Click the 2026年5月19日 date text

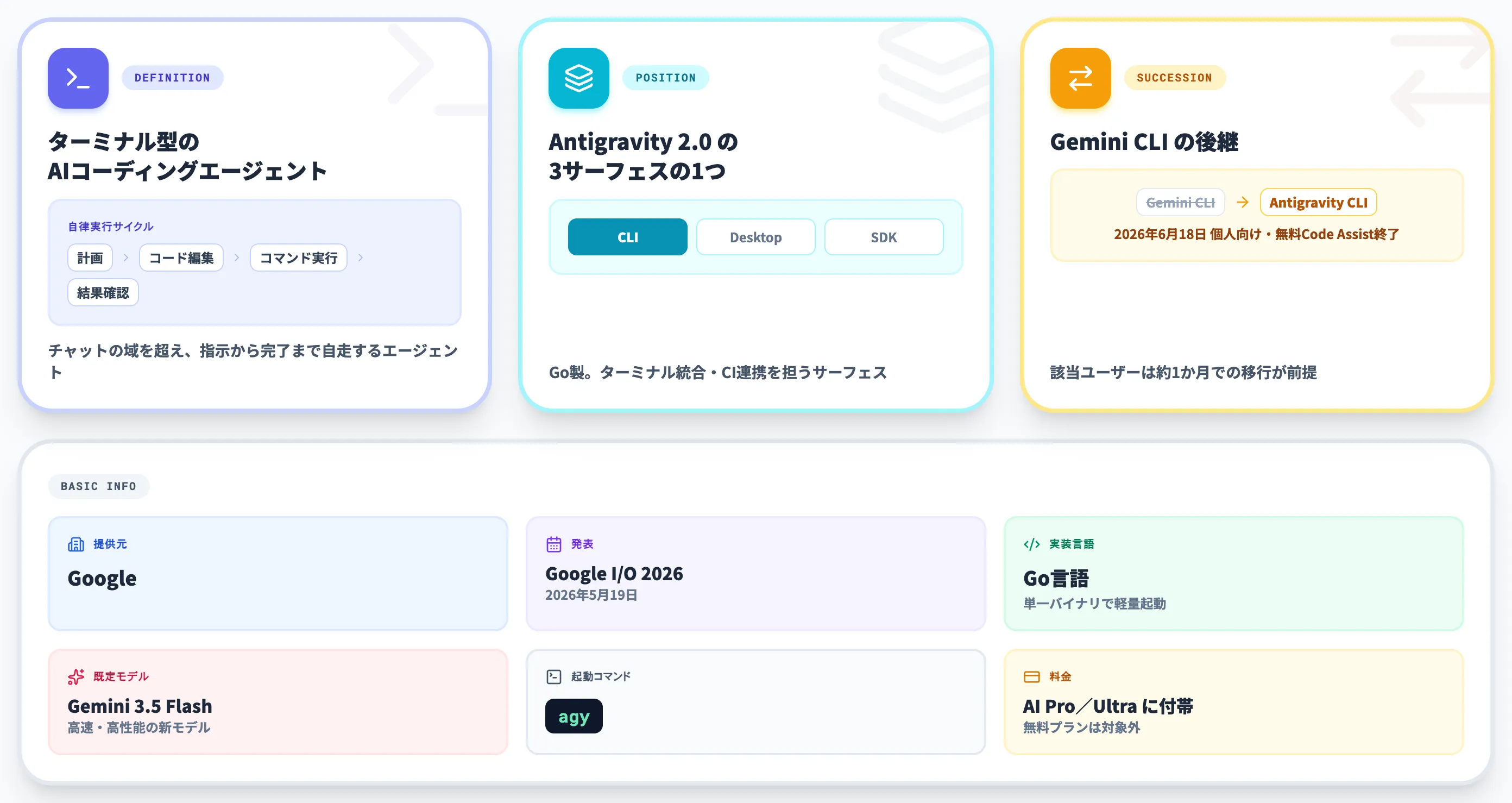point(591,595)
